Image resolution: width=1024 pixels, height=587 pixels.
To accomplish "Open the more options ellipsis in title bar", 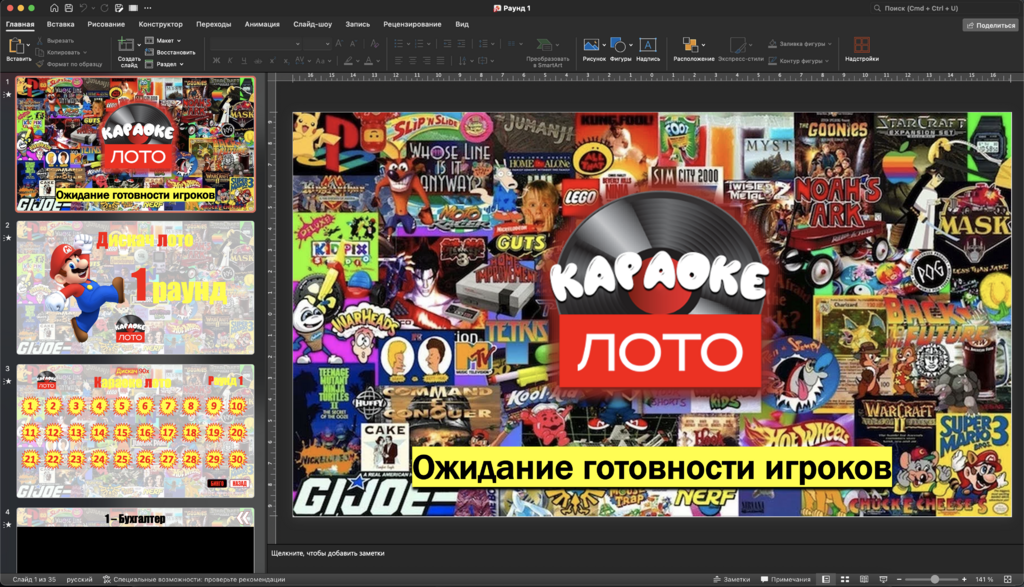I will pos(148,8).
